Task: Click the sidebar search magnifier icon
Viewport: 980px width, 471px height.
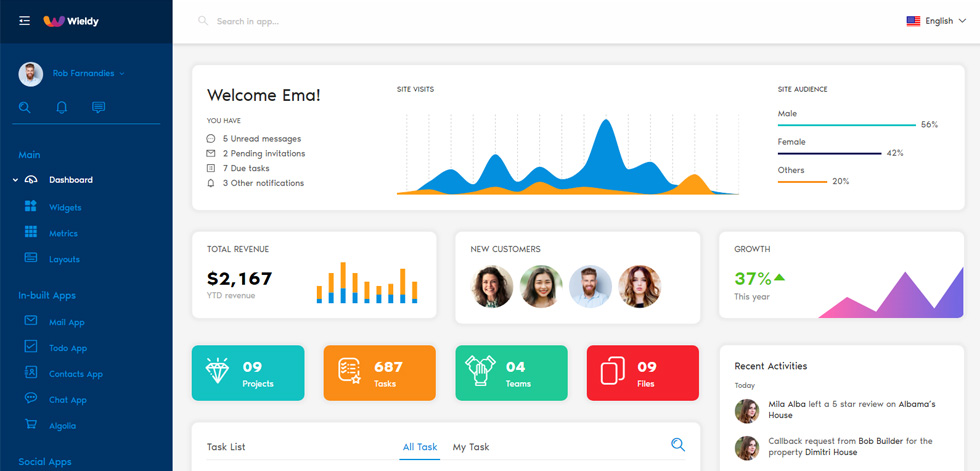Action: 24,107
